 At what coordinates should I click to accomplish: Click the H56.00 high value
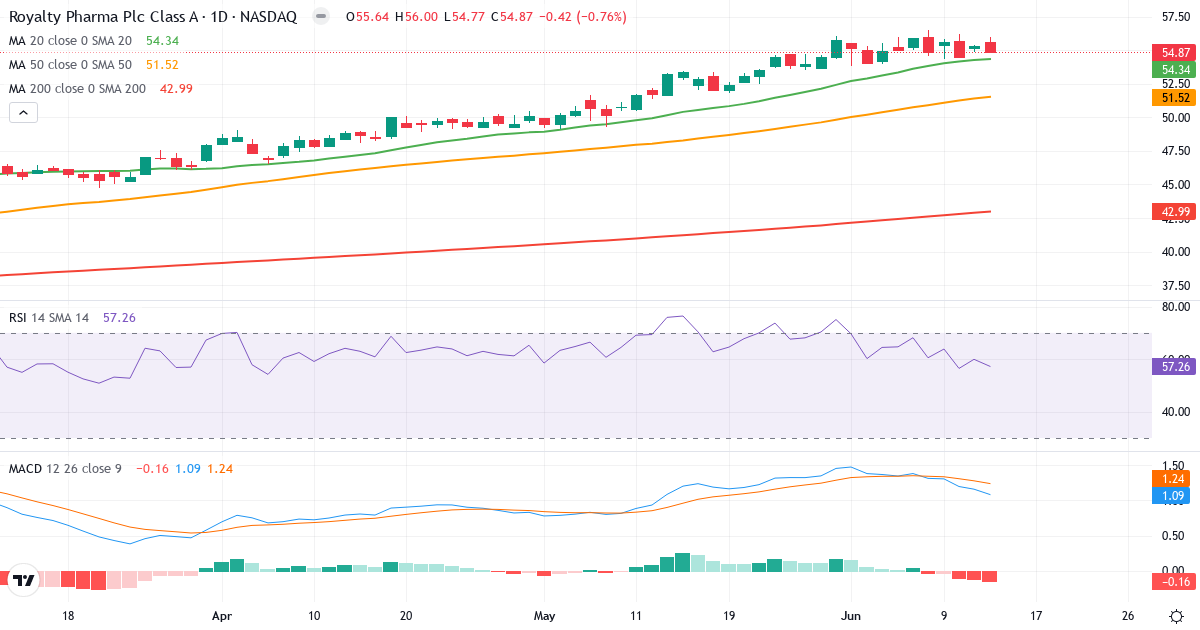pos(415,17)
